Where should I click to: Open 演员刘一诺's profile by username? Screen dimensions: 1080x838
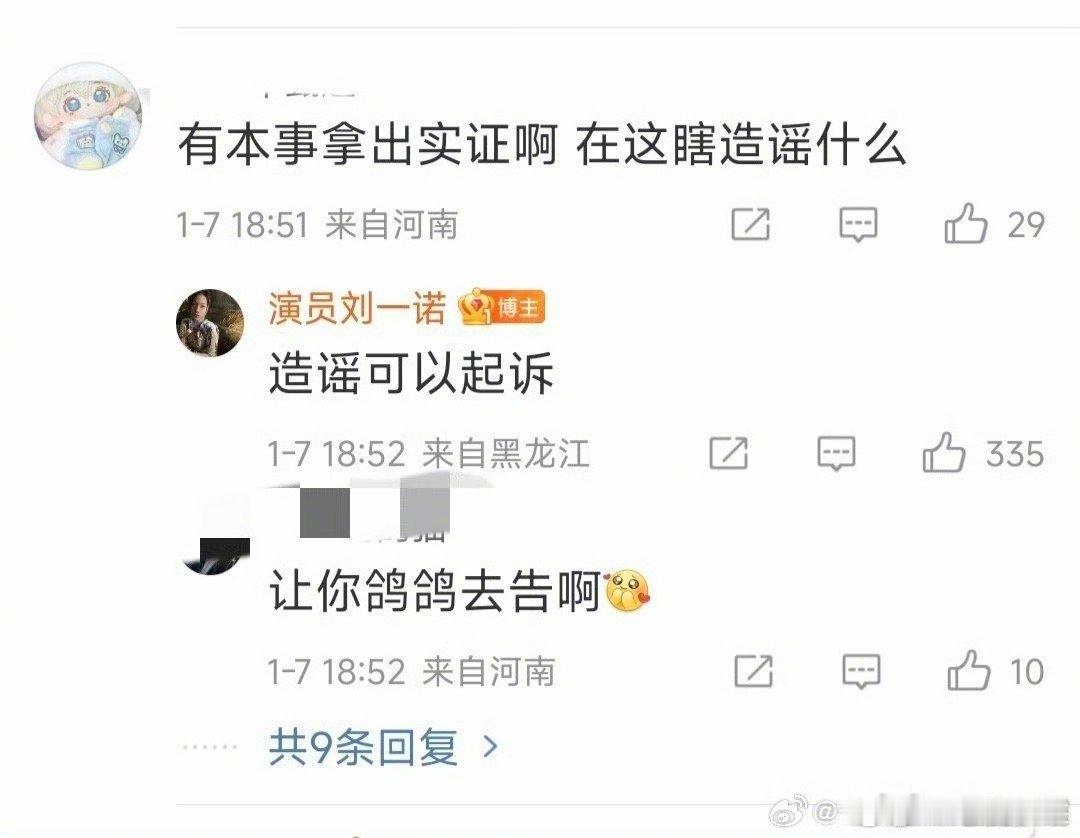[357, 307]
